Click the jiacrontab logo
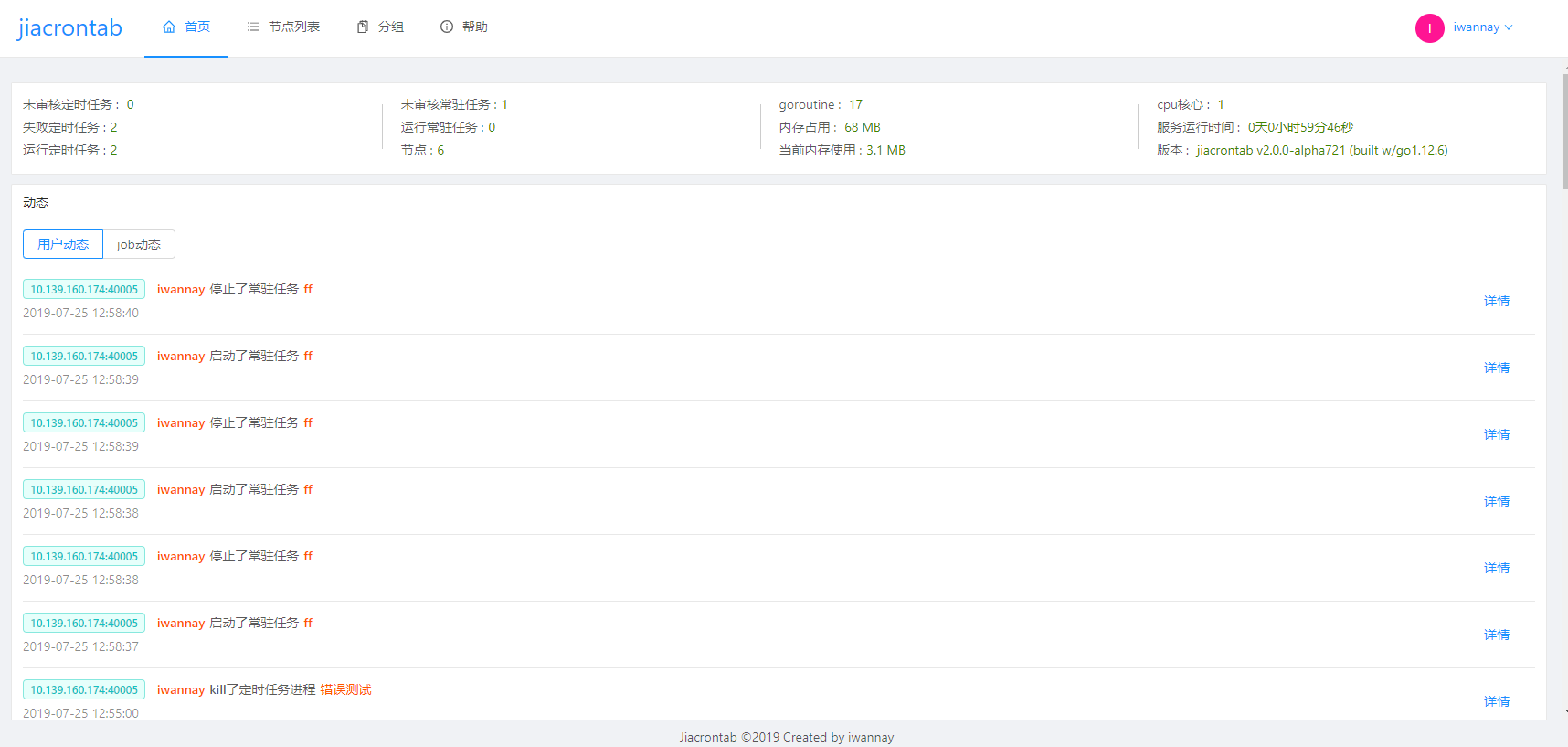Screen dimensions: 1568x747 coord(69,28)
